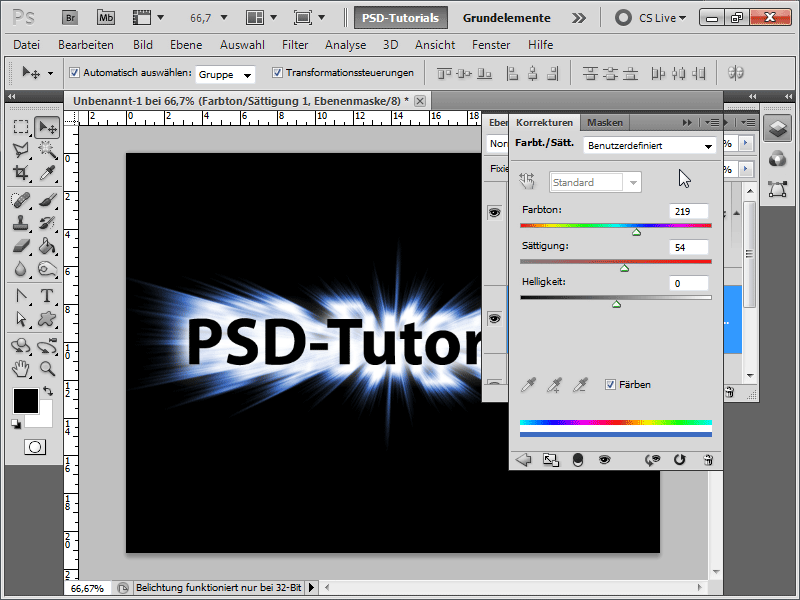
Task: Toggle Automatisch auswählen checkbox
Action: [x=74, y=72]
